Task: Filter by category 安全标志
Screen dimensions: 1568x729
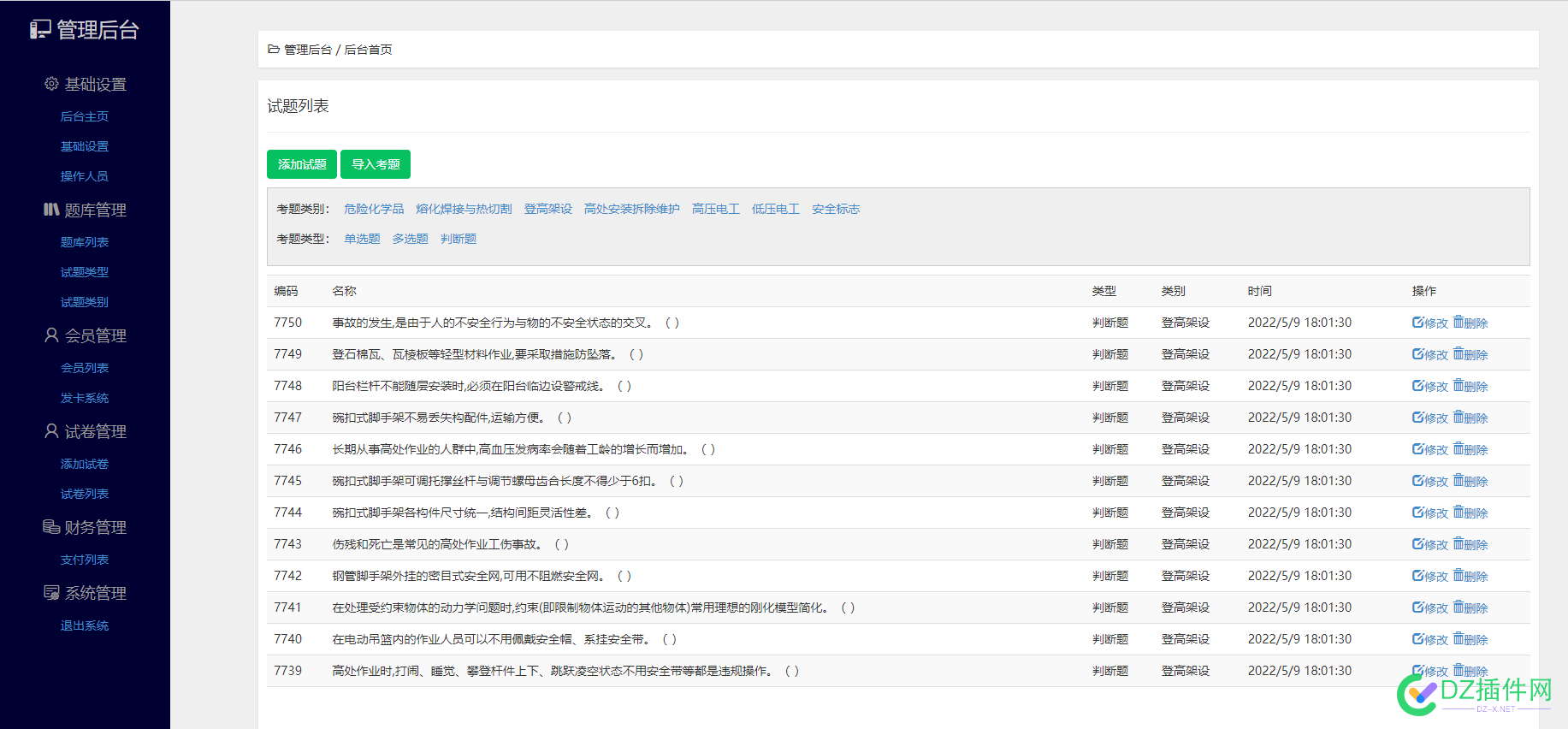Action: 836,209
